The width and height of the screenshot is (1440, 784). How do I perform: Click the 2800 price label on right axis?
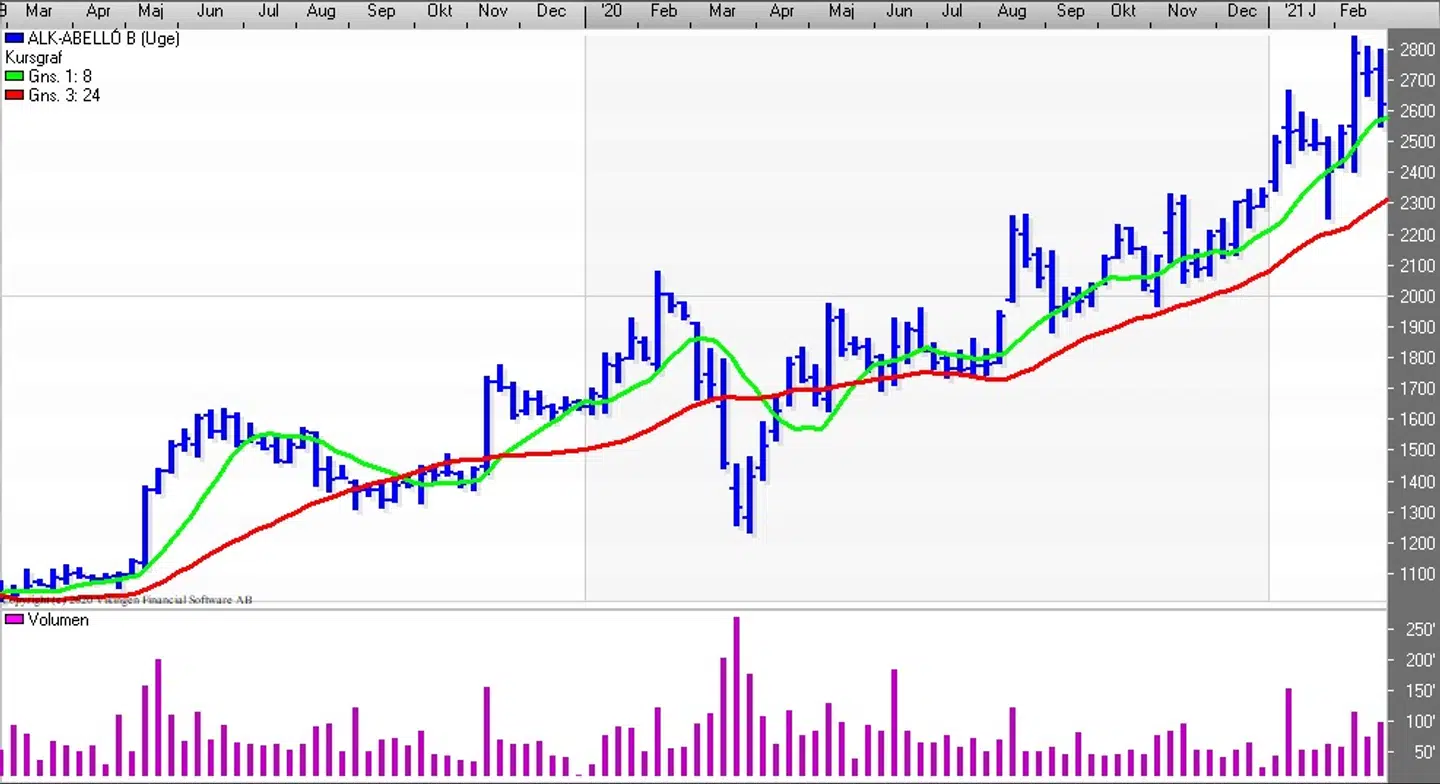[x=1417, y=49]
